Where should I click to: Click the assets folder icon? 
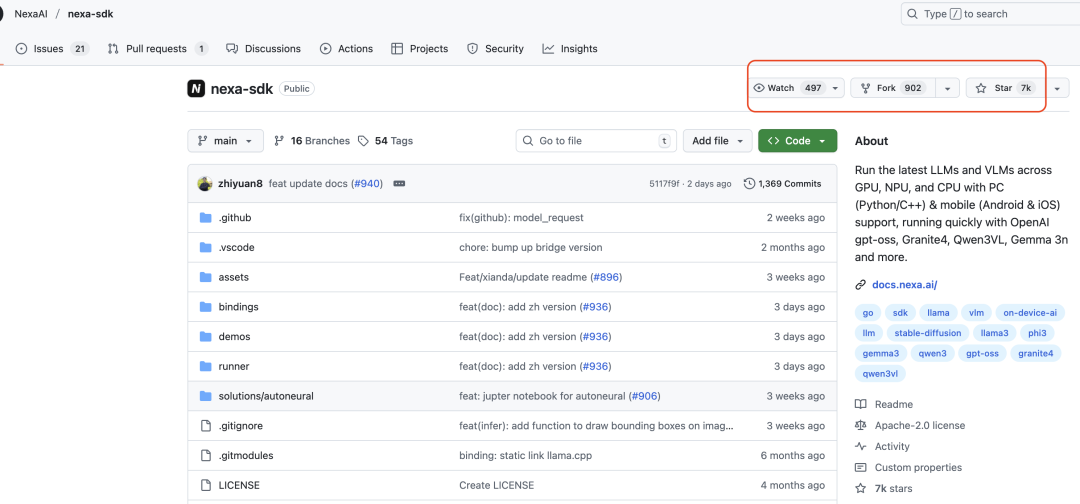[205, 277]
